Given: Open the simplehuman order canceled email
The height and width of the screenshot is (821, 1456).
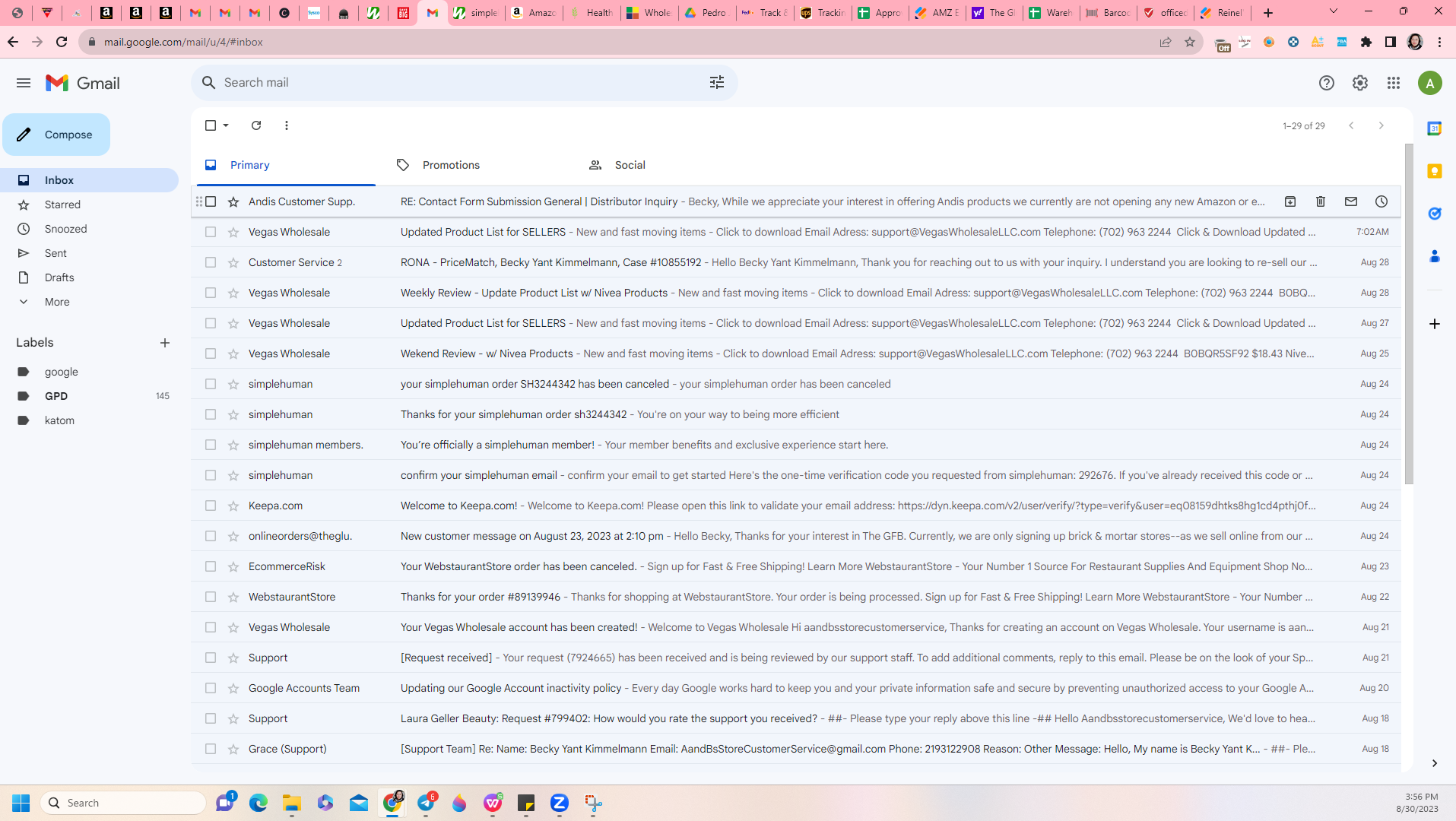Looking at the screenshot, I should point(795,384).
